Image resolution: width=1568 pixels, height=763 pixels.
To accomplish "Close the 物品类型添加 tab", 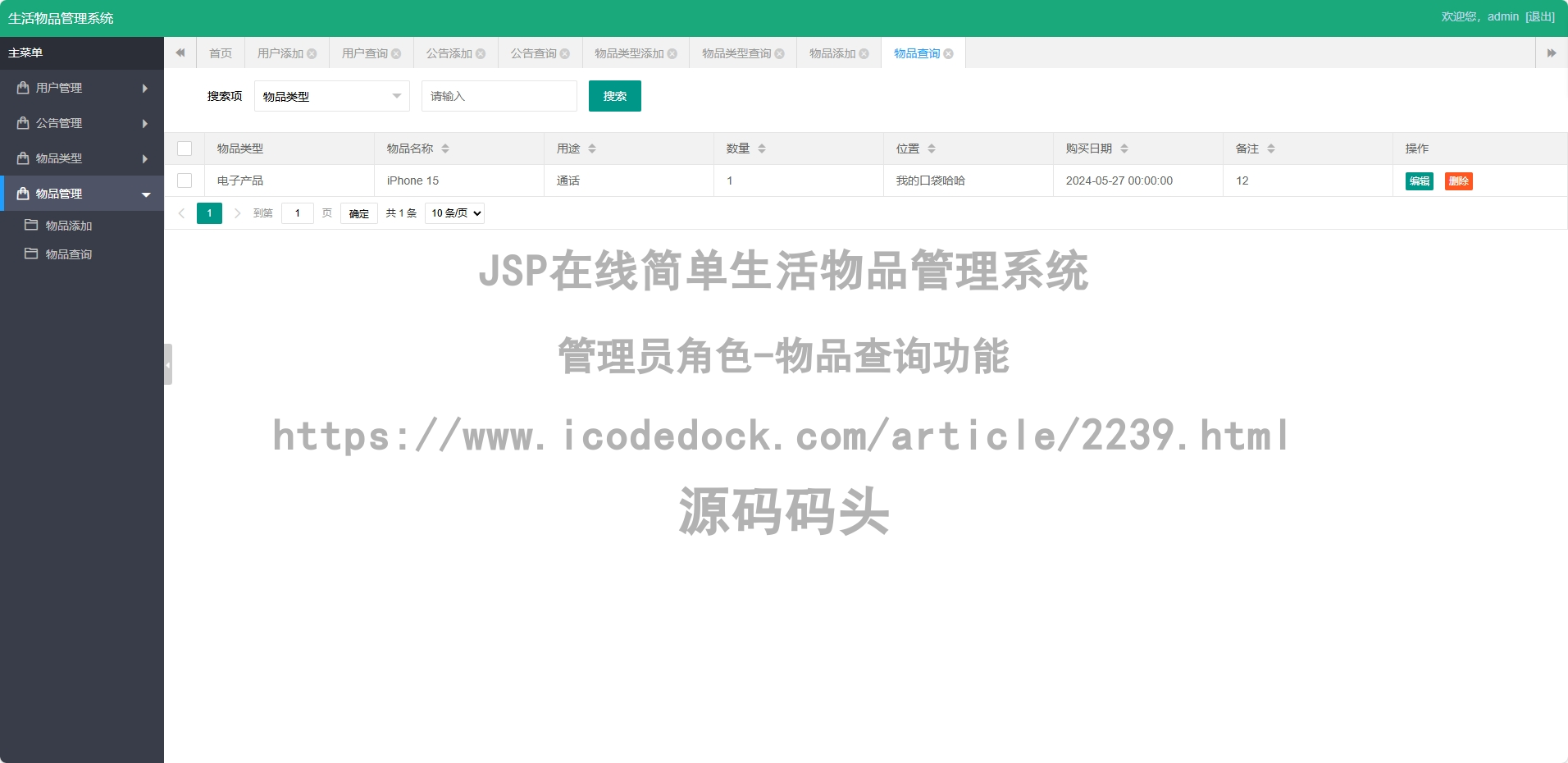I will pos(672,53).
